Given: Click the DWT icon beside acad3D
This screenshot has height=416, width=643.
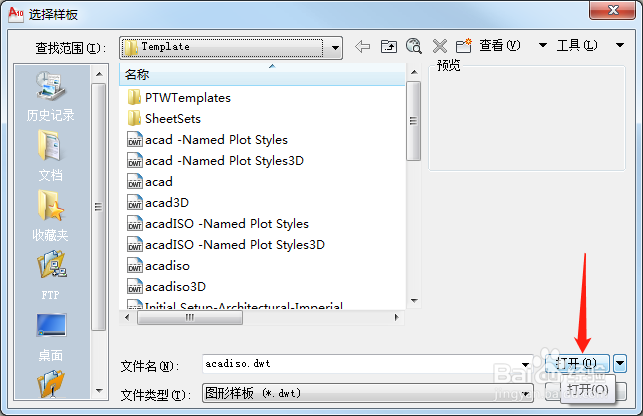Looking at the screenshot, I should click(x=135, y=202).
